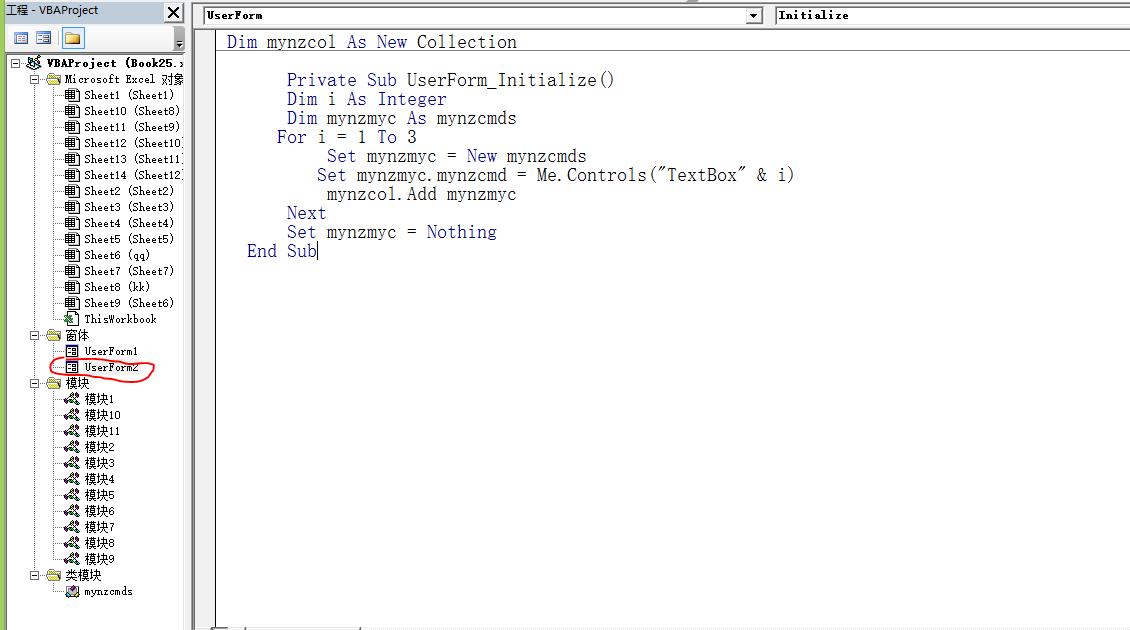Select 模块4 module in tree
Image resolution: width=1130 pixels, height=630 pixels.
(x=99, y=479)
